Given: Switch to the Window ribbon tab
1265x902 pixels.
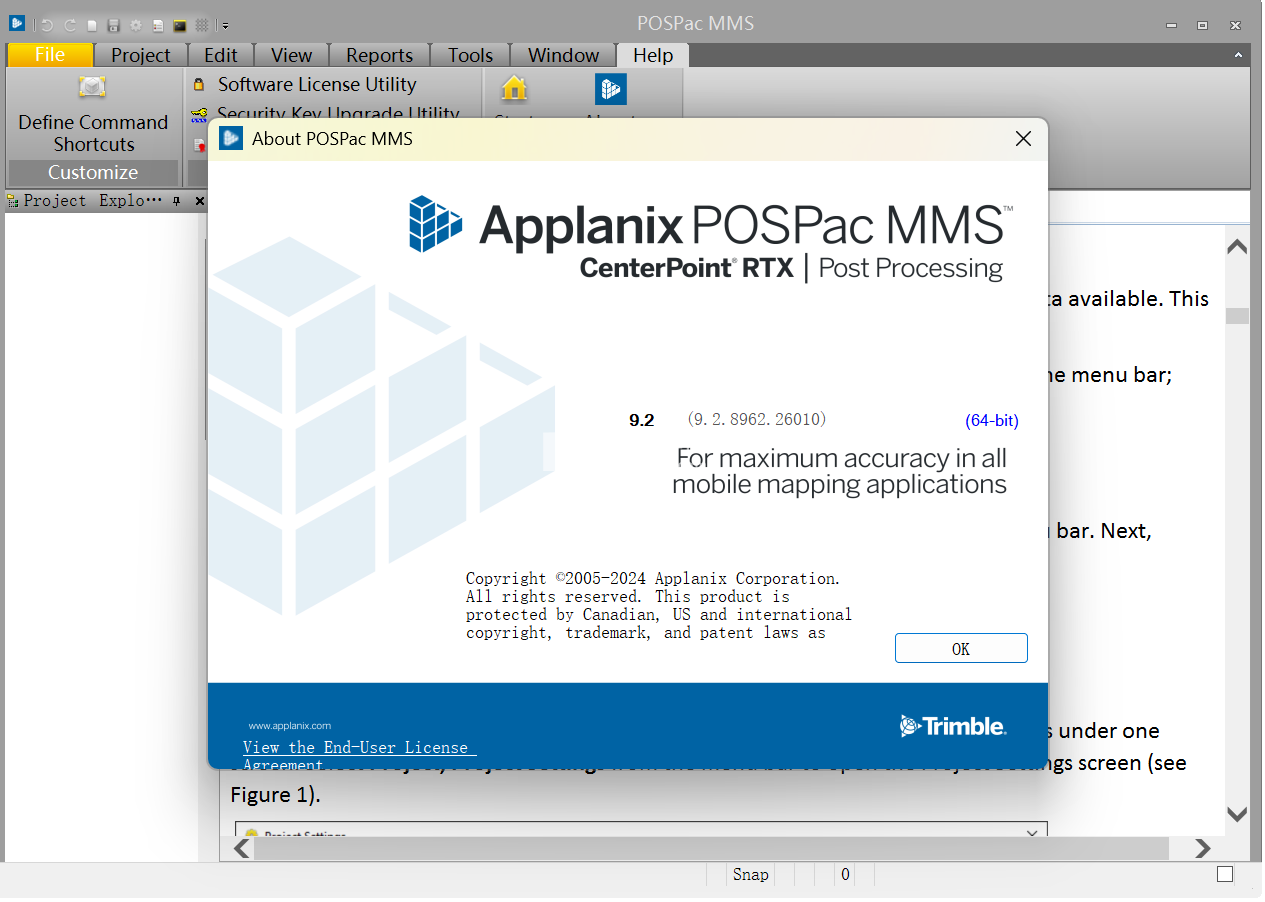Looking at the screenshot, I should pyautogui.click(x=564, y=55).
